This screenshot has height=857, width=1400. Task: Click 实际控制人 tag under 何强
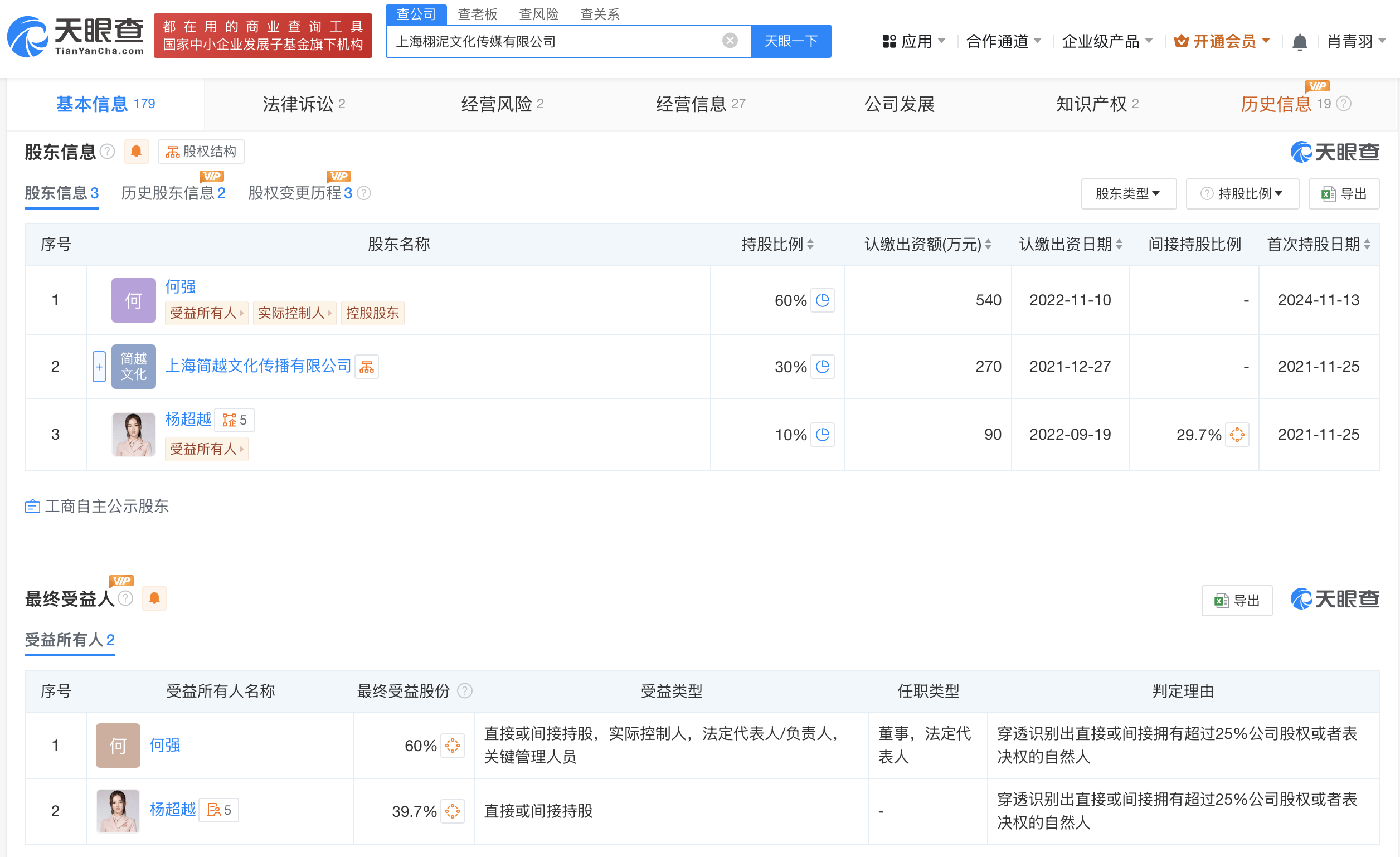point(294,314)
